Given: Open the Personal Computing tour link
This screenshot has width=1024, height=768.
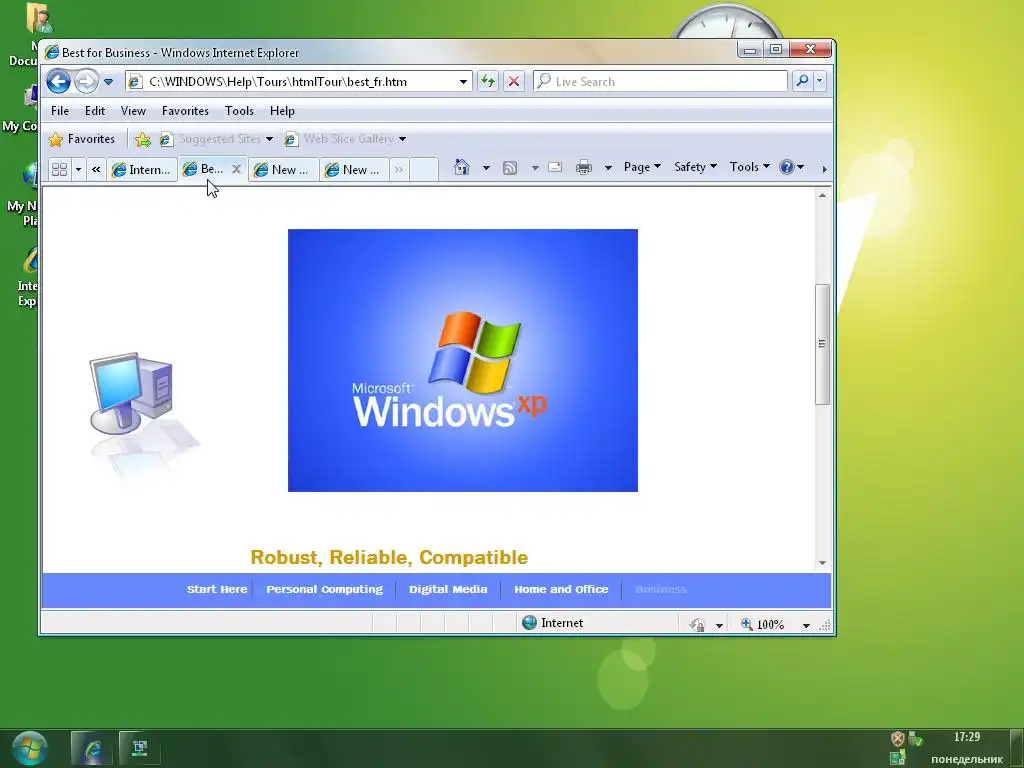Looking at the screenshot, I should tap(325, 589).
